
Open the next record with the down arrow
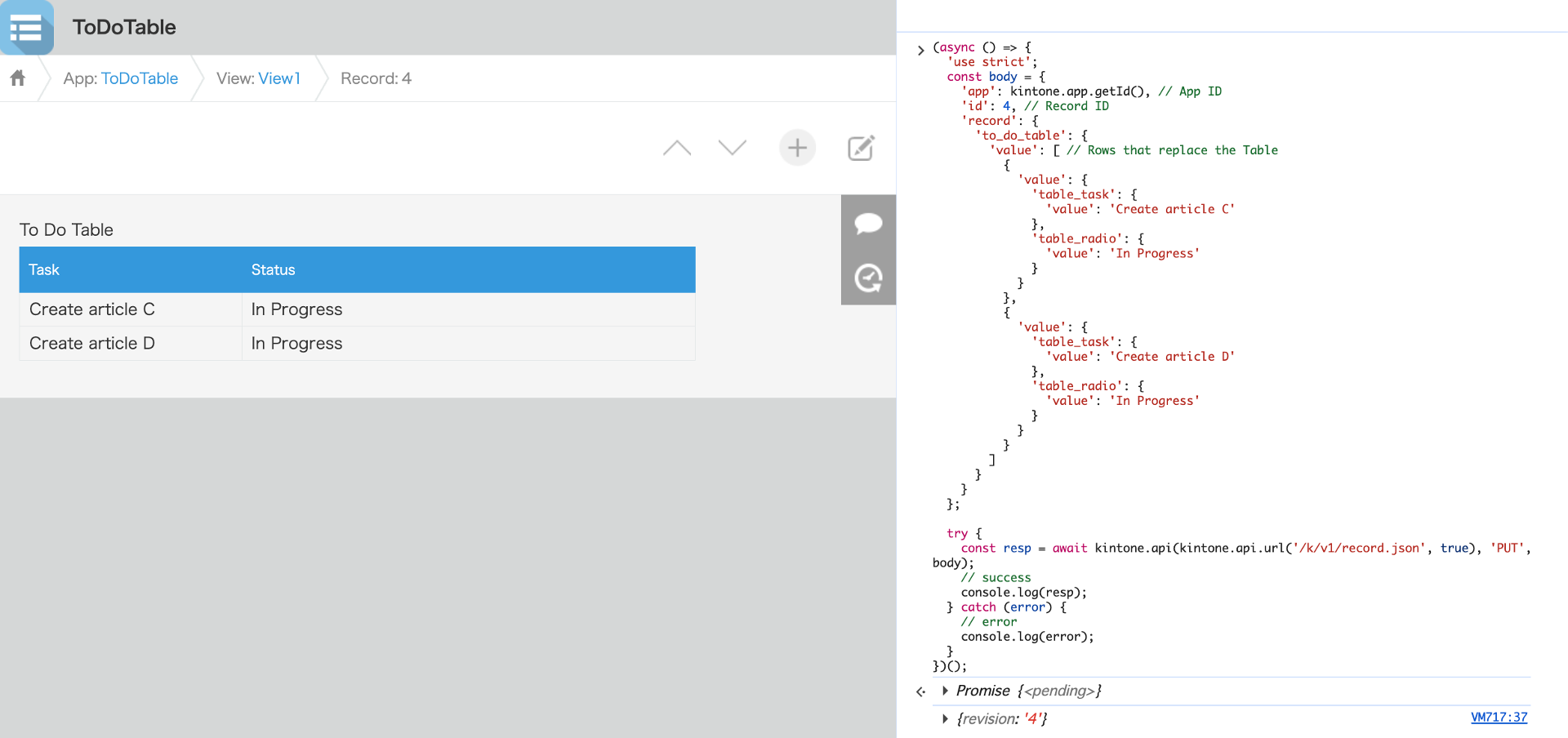click(733, 148)
